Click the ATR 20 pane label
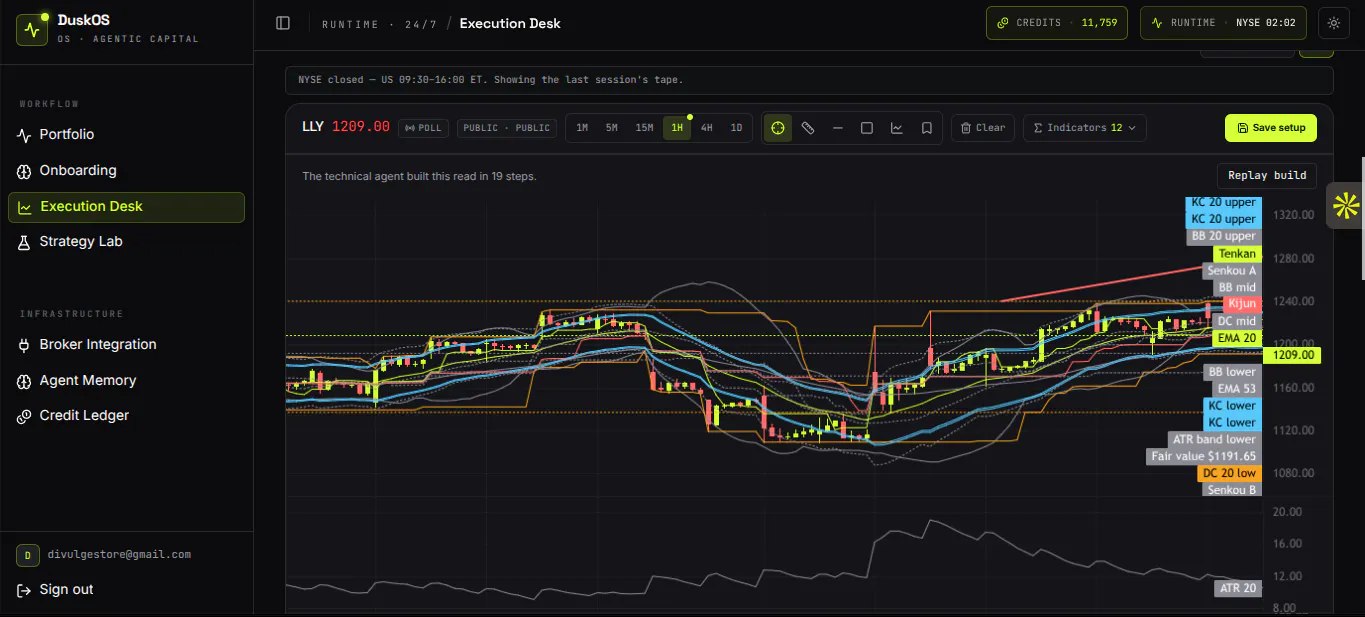This screenshot has width=1365, height=617. tap(1237, 589)
